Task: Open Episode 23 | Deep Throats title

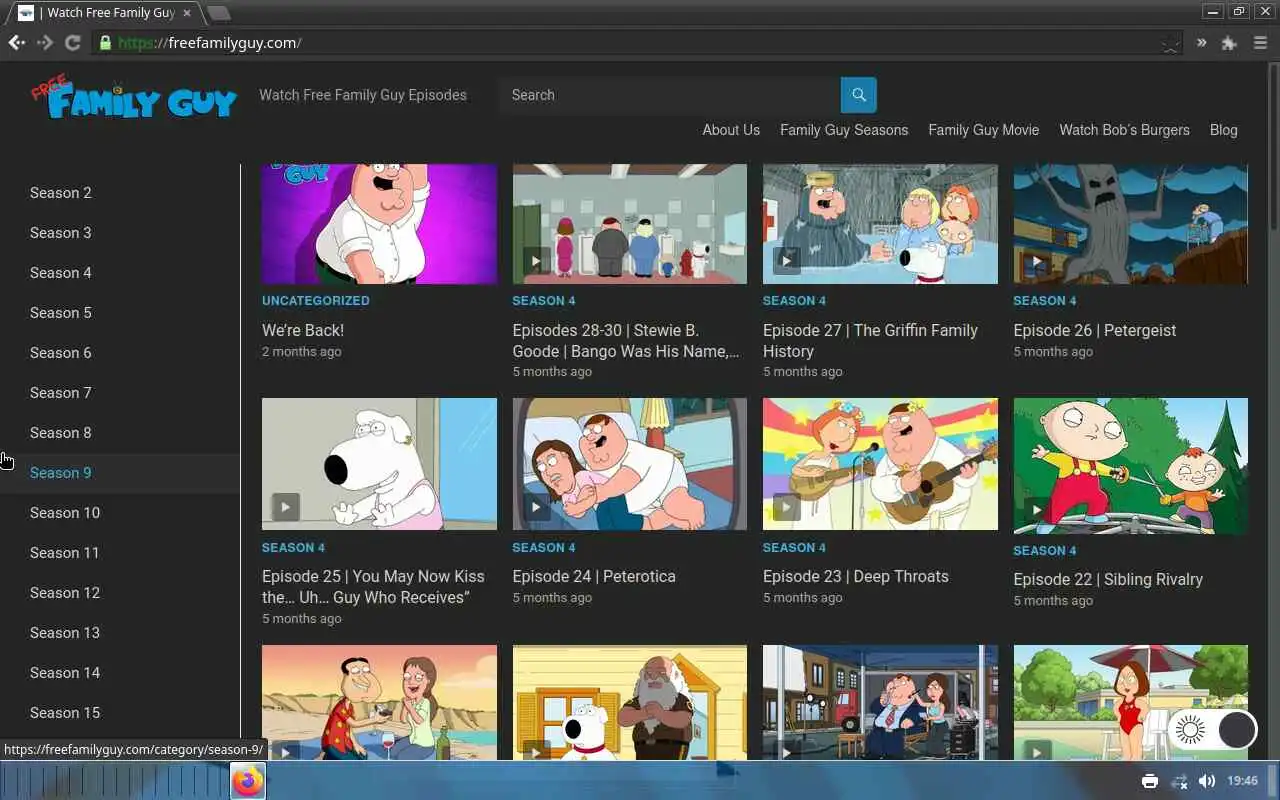Action: click(856, 576)
